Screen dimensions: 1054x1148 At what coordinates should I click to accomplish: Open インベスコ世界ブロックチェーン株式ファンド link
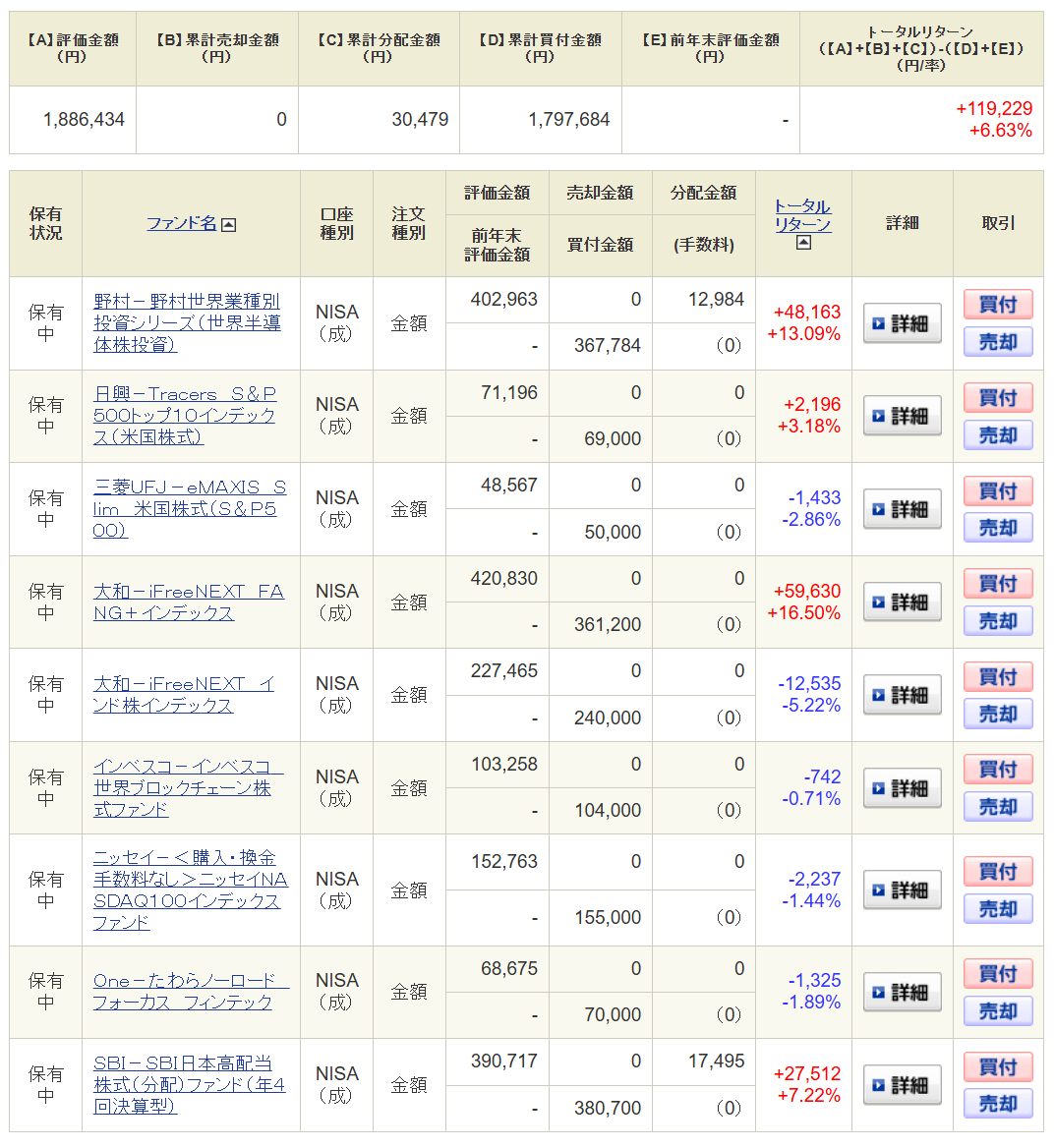(188, 788)
